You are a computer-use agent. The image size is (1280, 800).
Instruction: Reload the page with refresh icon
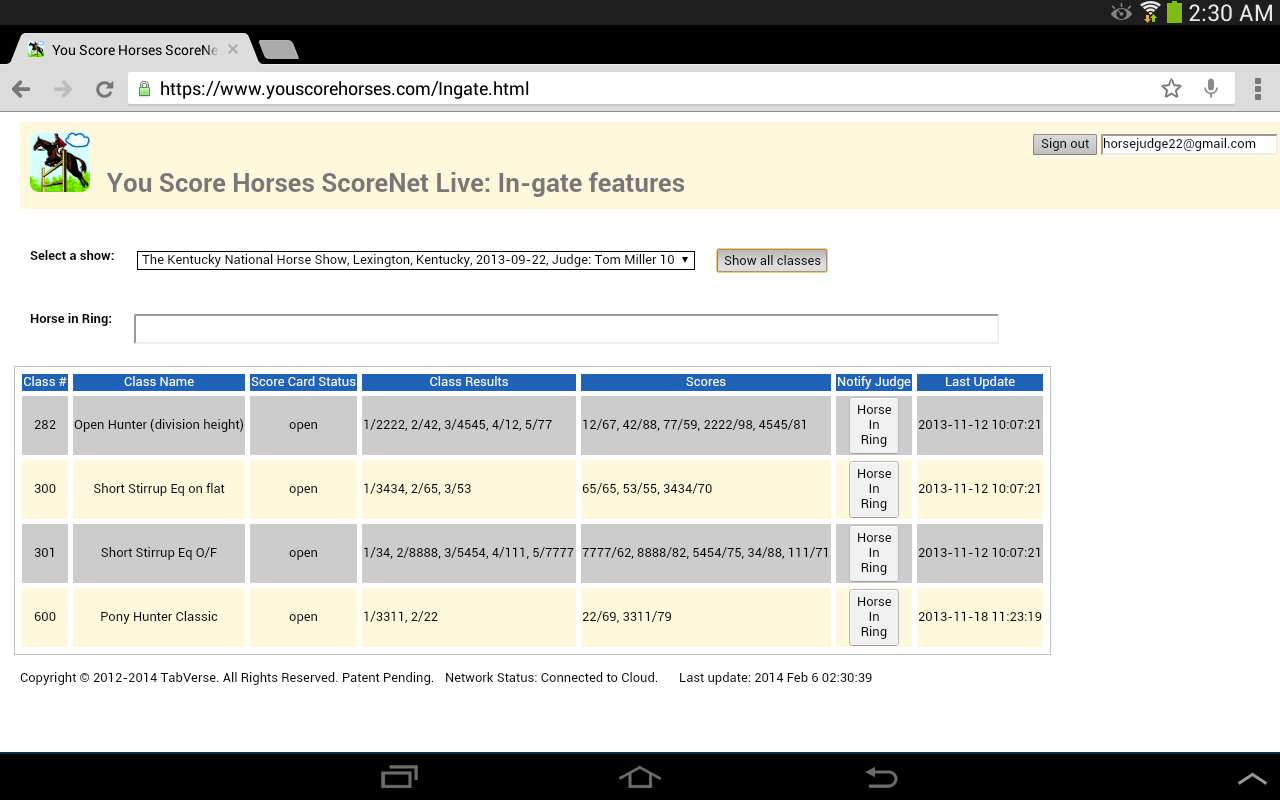pyautogui.click(x=104, y=89)
